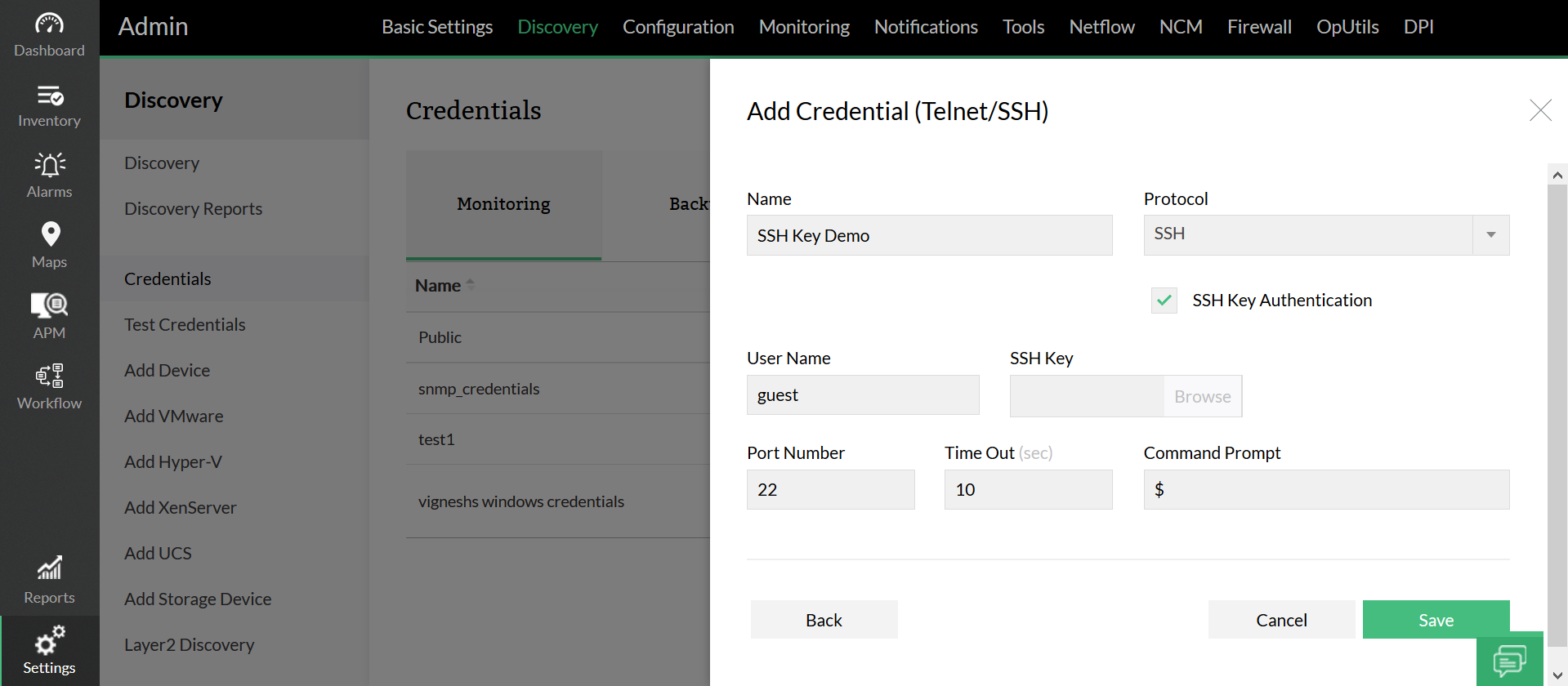
Task: Click the Command Prompt input field
Action: point(1326,490)
